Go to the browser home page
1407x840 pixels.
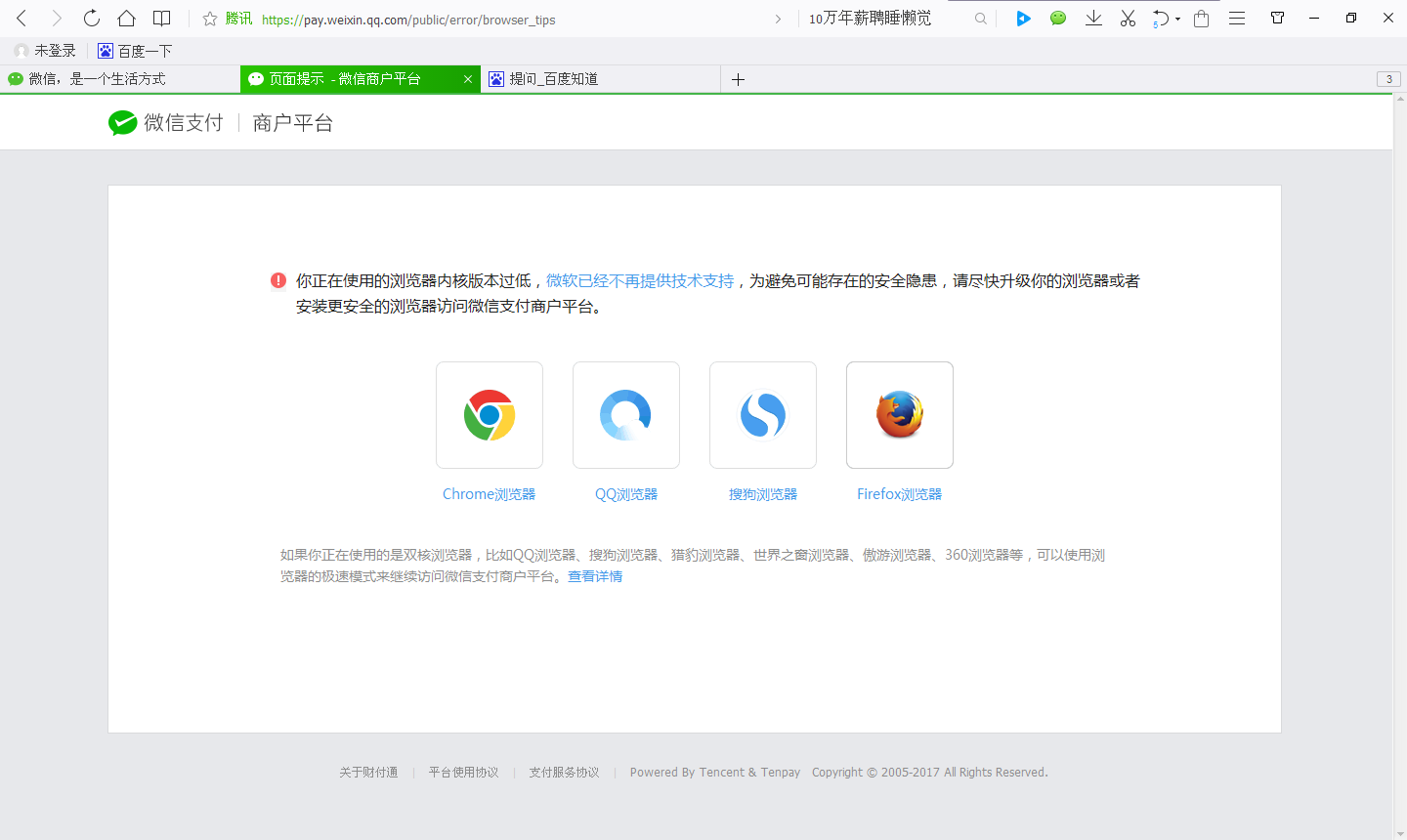pyautogui.click(x=126, y=19)
